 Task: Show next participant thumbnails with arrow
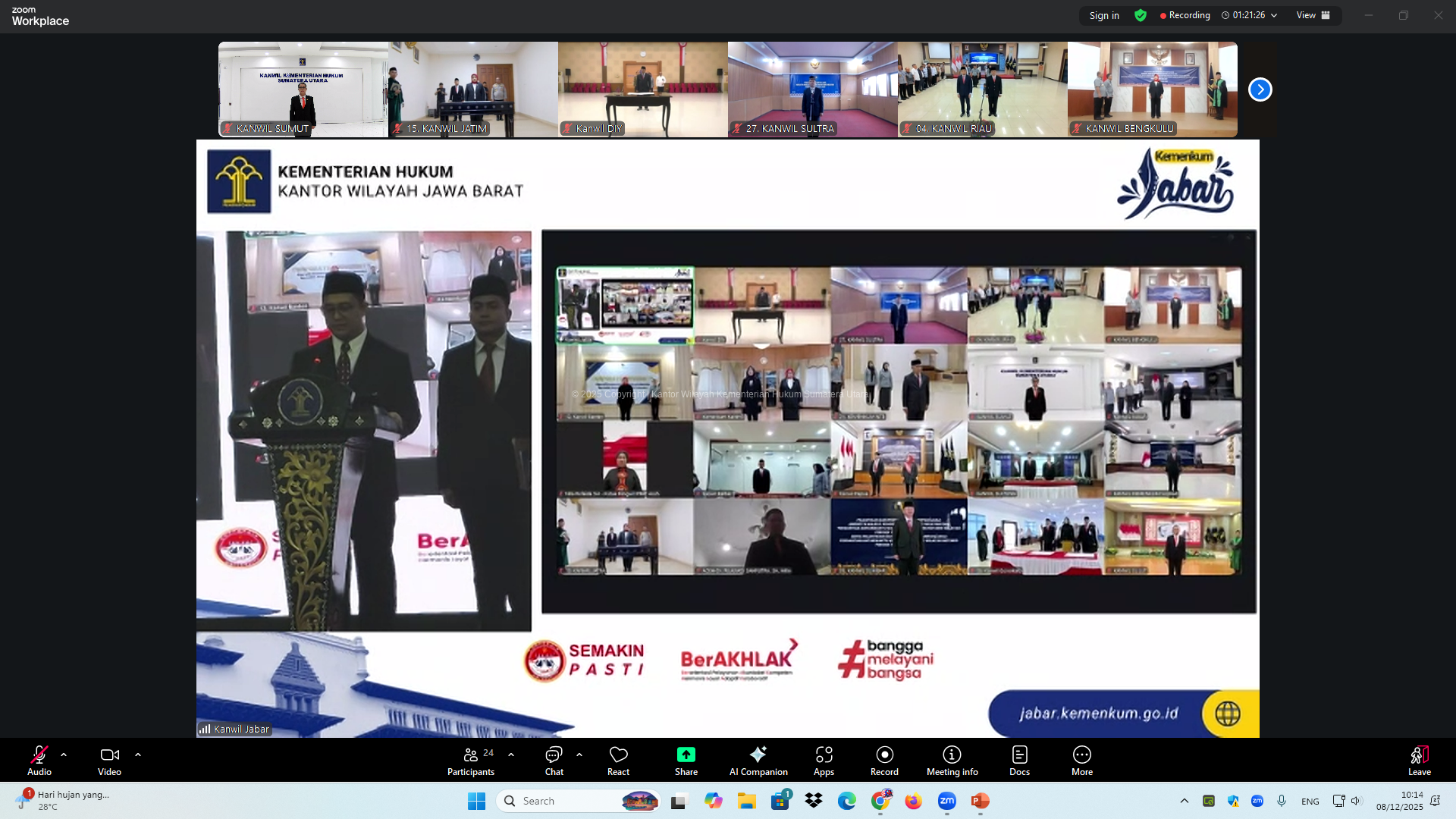click(x=1260, y=89)
